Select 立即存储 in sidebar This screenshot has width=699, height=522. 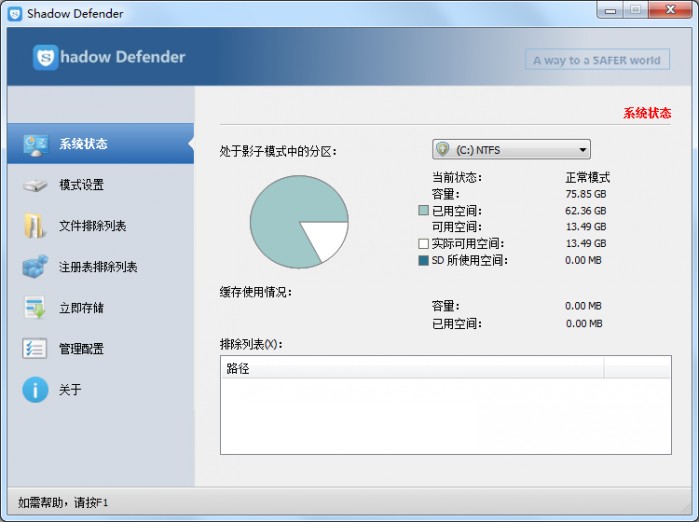tap(101, 308)
